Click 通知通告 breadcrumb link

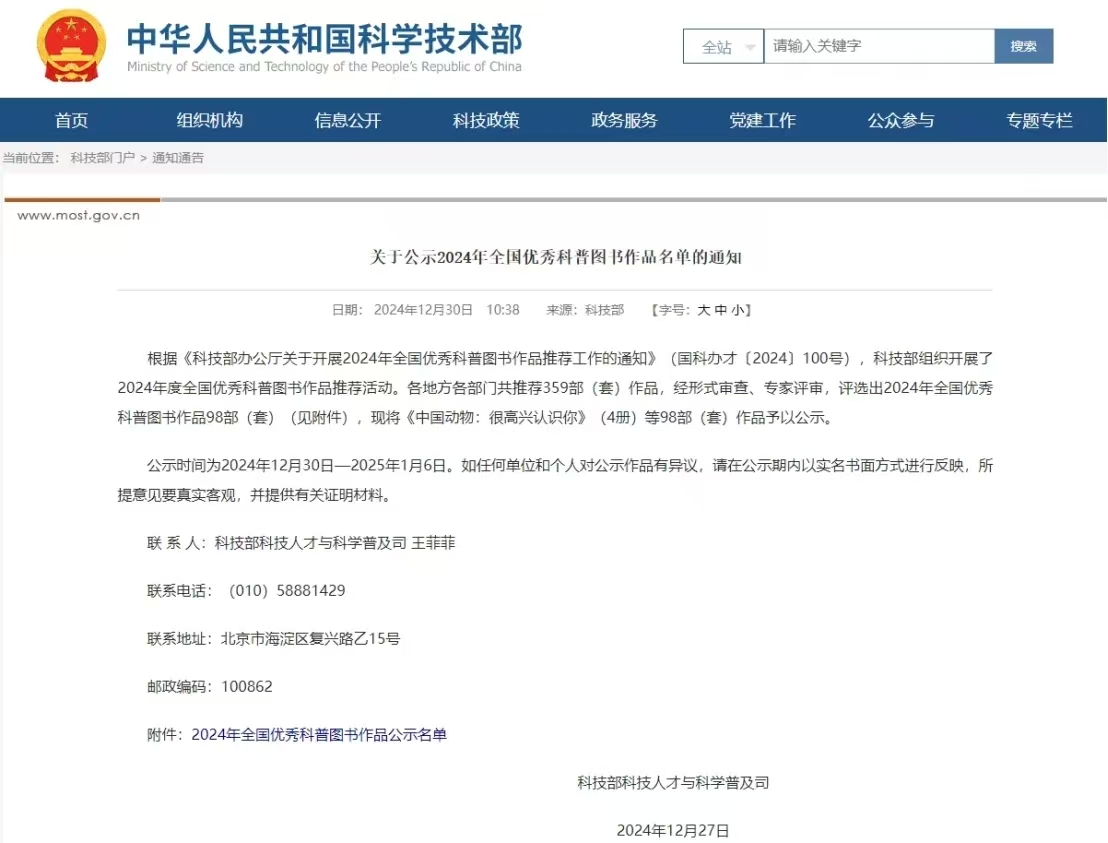tap(178, 158)
